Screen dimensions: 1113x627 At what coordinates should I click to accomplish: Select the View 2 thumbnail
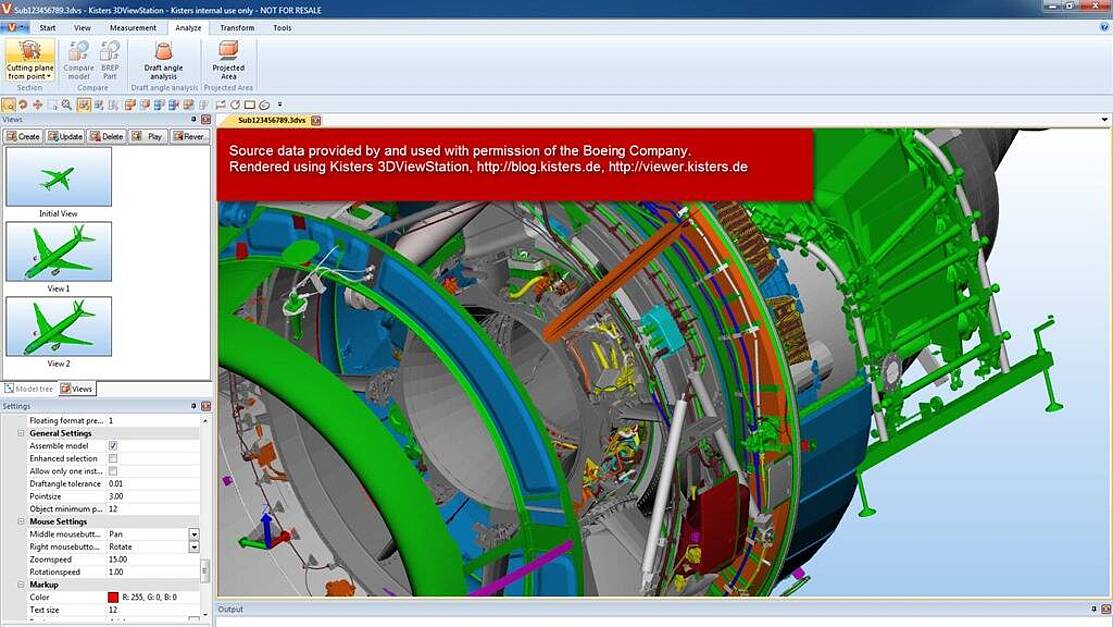(x=58, y=326)
